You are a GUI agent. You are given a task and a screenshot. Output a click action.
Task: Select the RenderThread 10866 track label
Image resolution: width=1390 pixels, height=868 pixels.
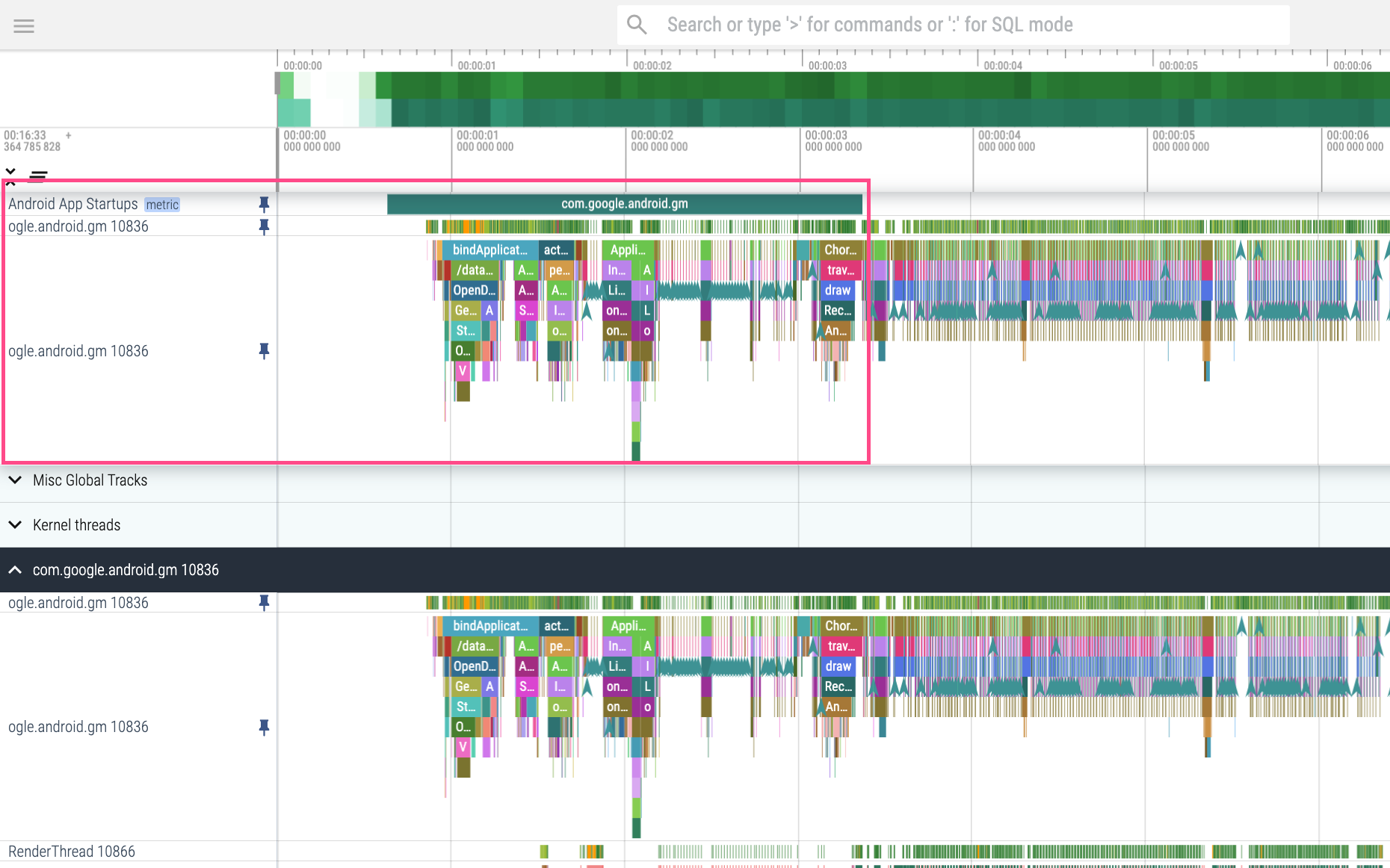pos(71,851)
